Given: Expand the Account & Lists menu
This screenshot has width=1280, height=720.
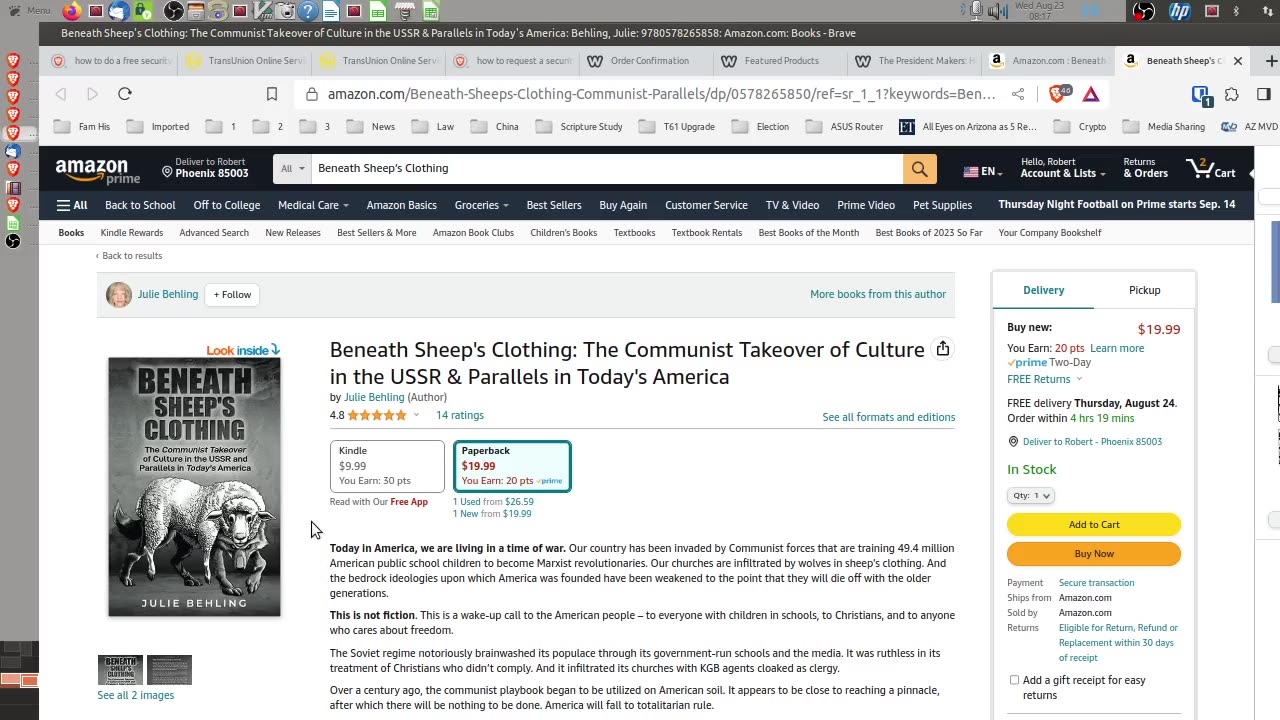Looking at the screenshot, I should coord(1062,168).
